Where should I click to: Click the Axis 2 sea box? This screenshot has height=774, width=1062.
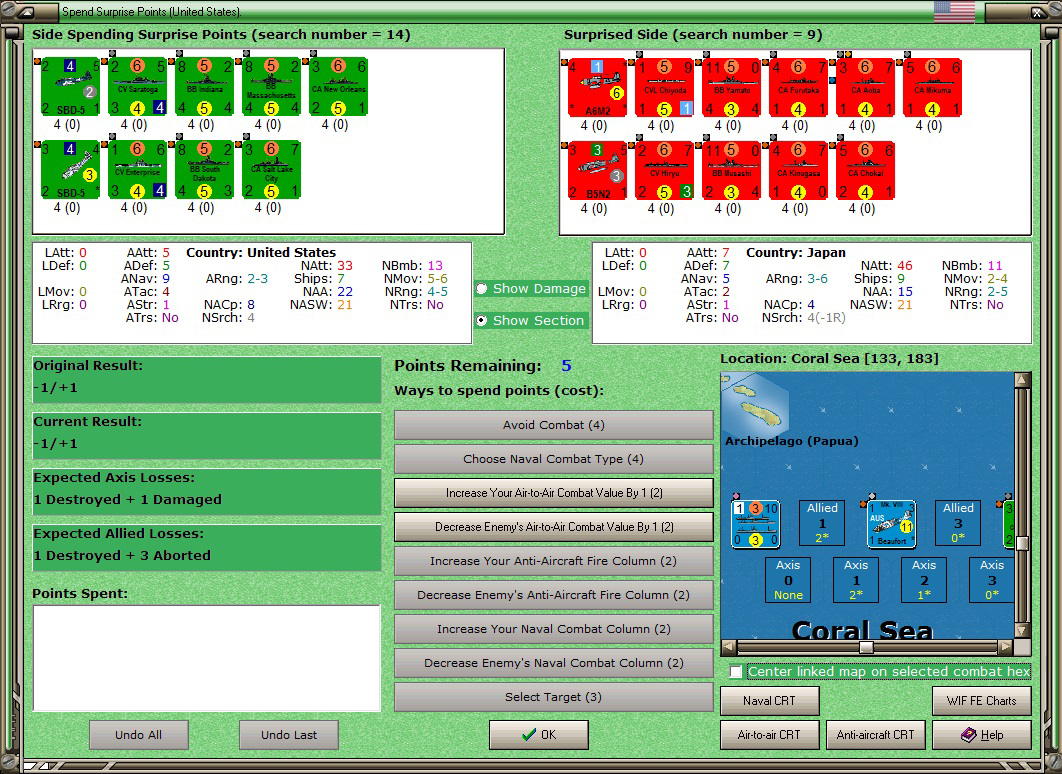coord(924,580)
